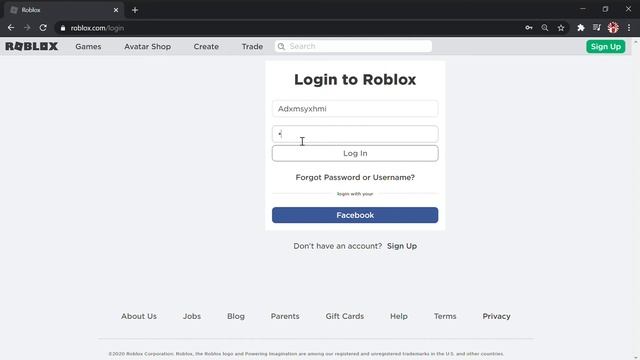640x360 pixels.
Task: Open the zoom magnifier icon in address bar
Action: (545, 28)
